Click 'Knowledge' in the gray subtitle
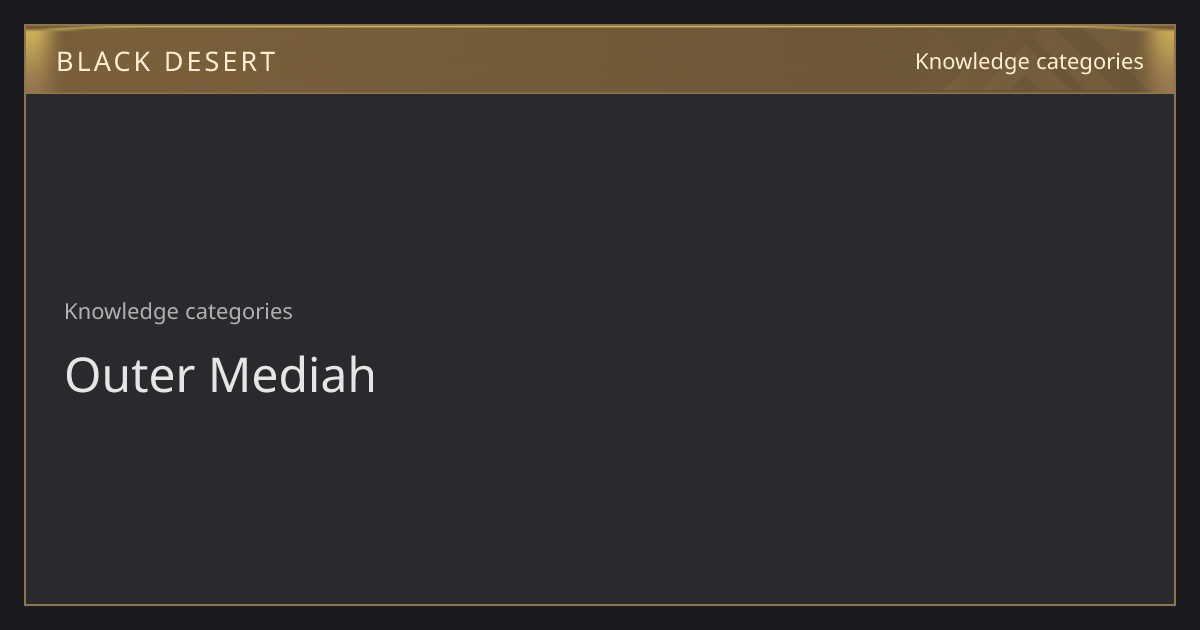1200x630 pixels. [121, 311]
